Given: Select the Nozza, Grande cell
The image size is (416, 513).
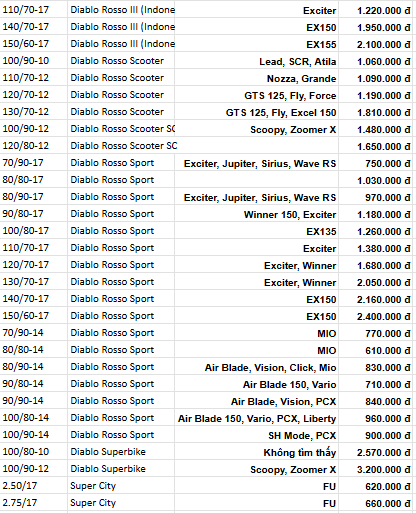Looking at the screenshot, I should pyautogui.click(x=256, y=78).
